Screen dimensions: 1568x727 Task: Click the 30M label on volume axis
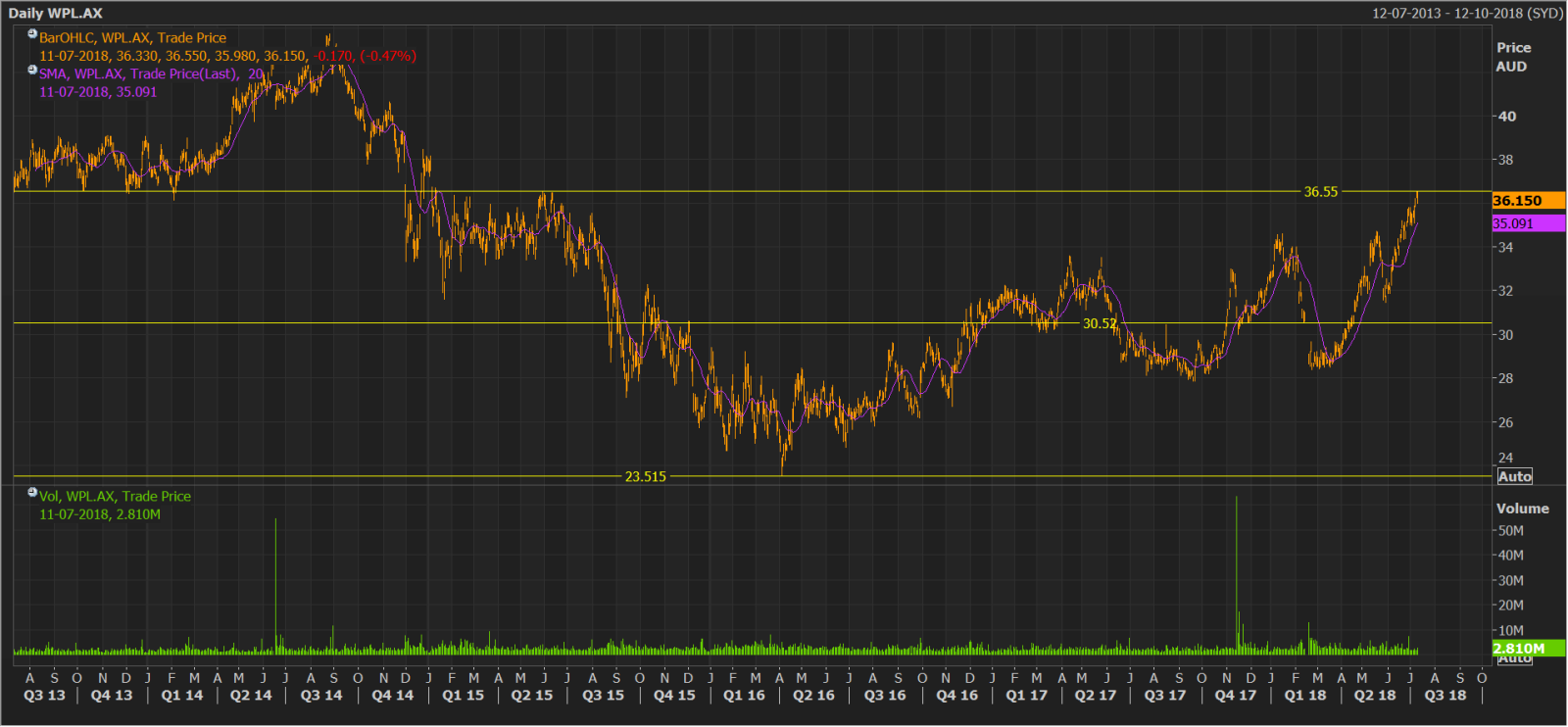coord(1510,581)
